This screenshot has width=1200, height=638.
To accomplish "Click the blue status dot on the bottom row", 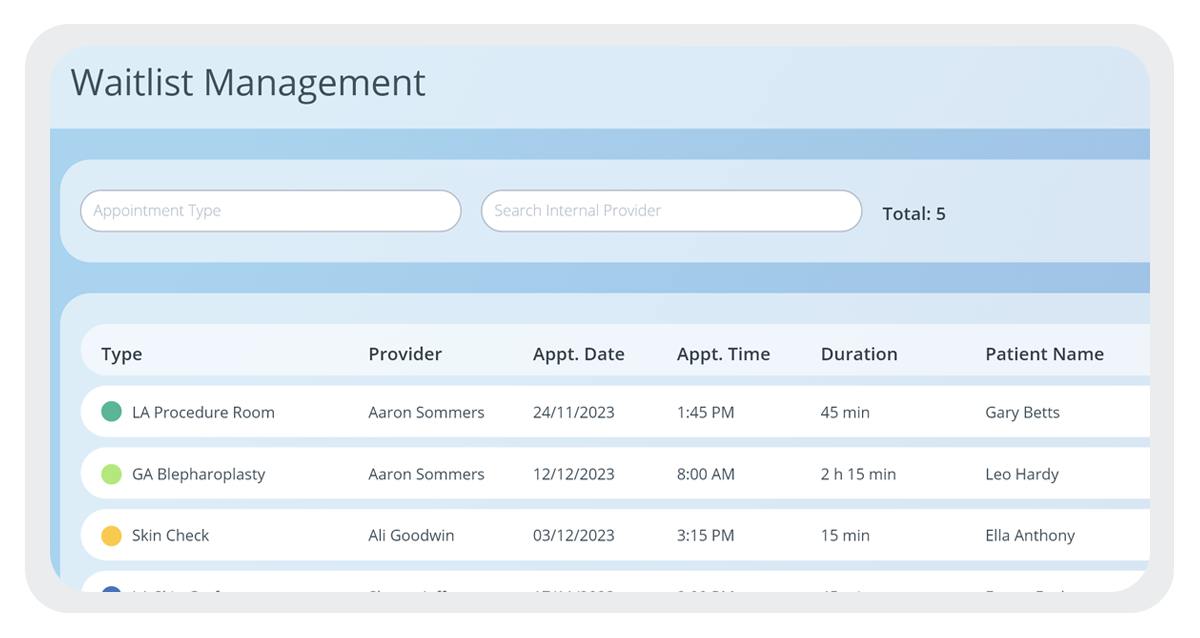I will coord(111,594).
